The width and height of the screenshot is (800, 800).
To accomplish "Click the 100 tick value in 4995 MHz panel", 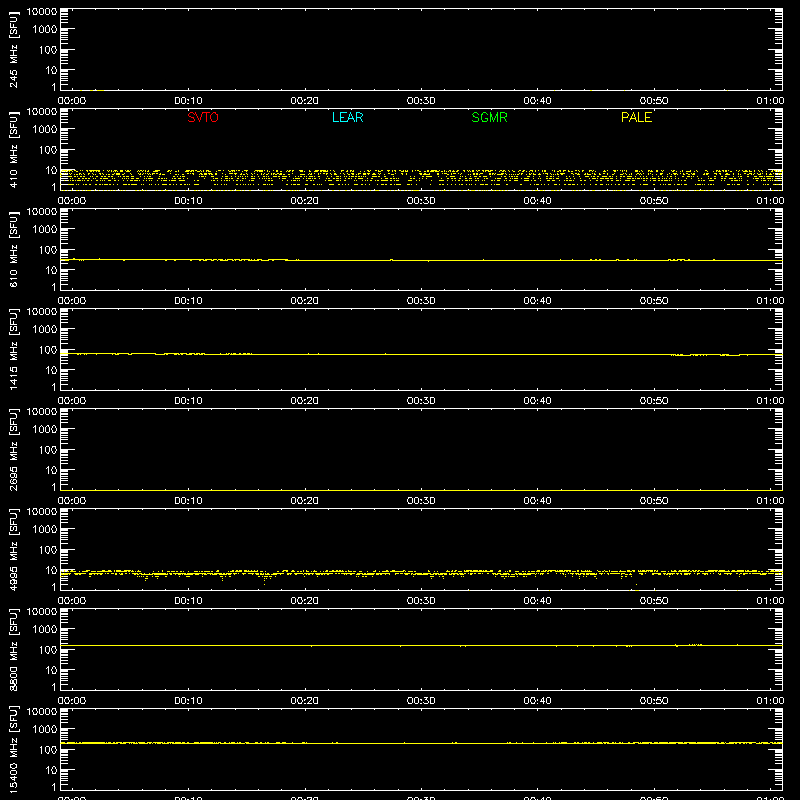I will point(48,550).
